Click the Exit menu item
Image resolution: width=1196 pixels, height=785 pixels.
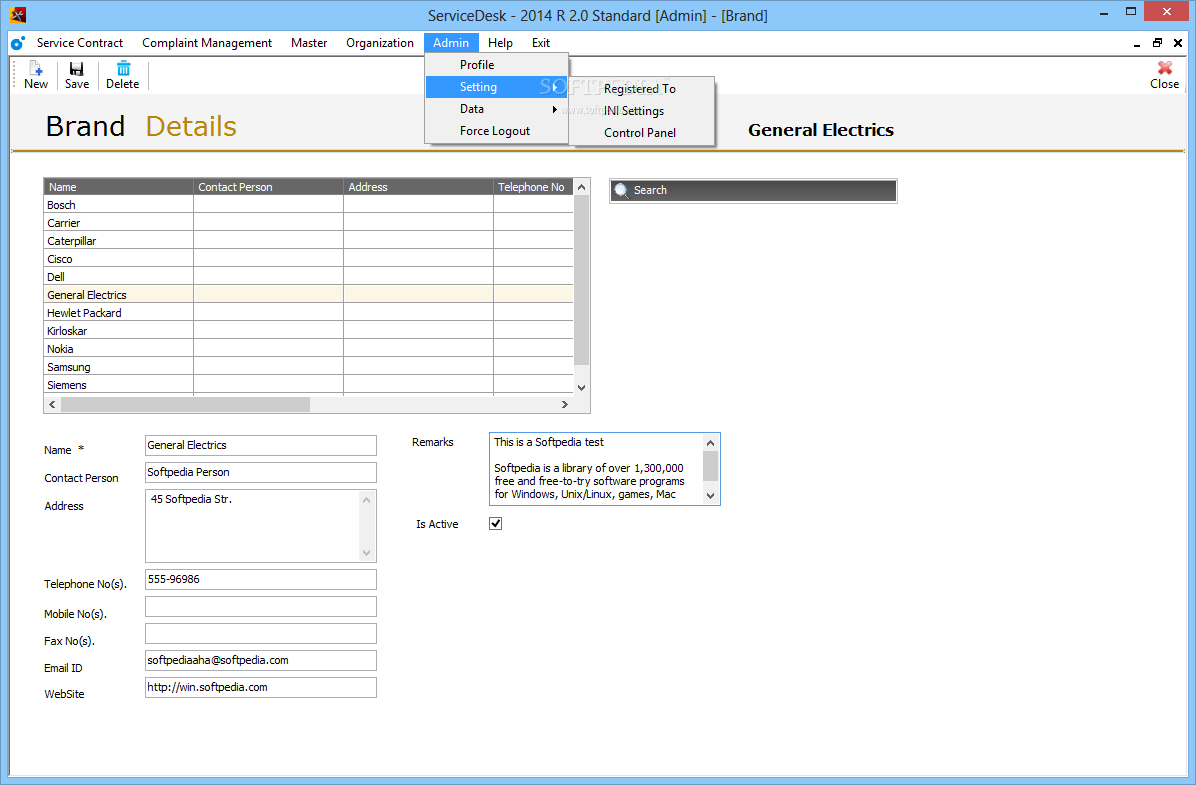pos(541,43)
